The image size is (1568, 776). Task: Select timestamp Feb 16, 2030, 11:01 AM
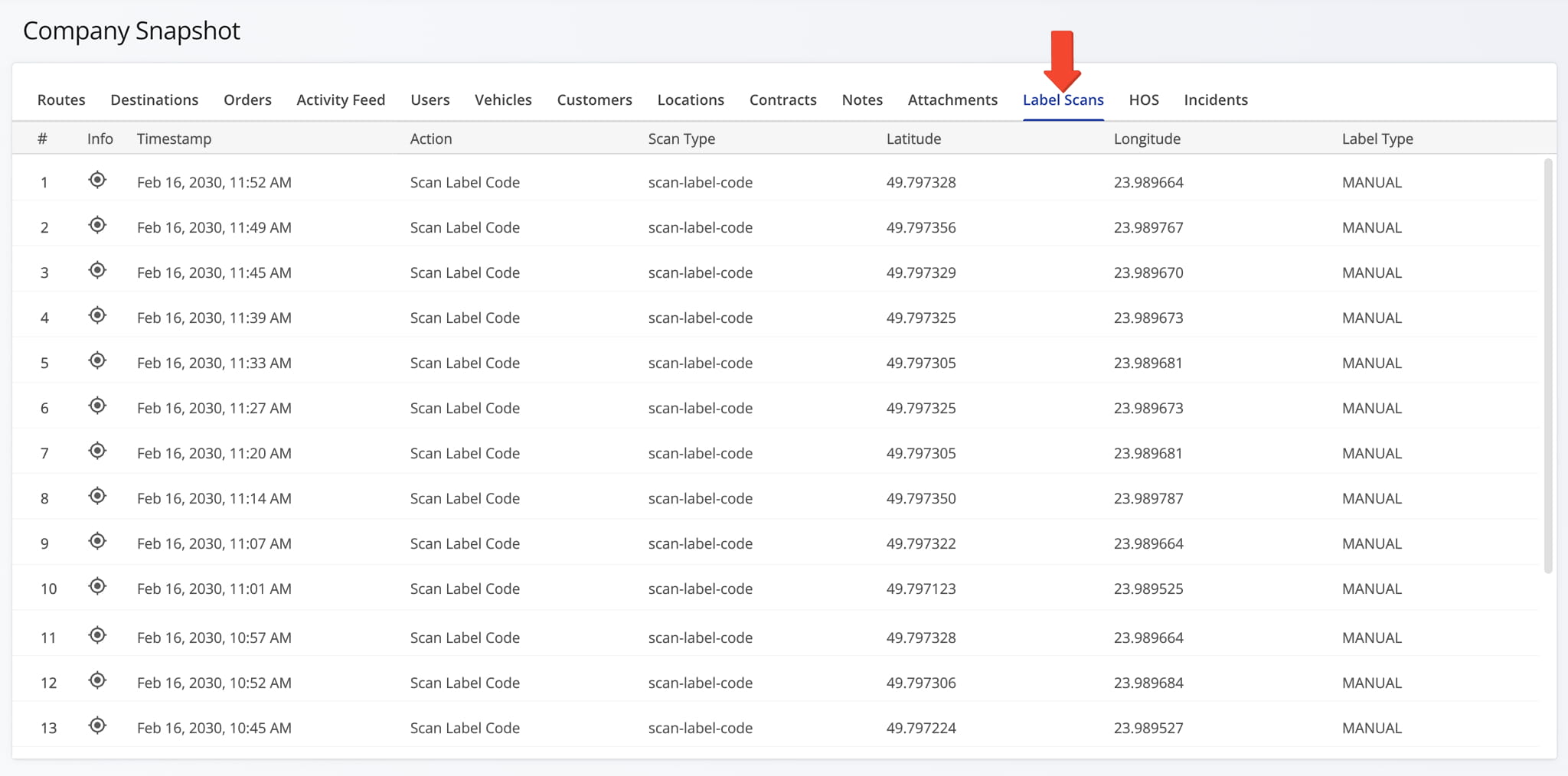(x=214, y=589)
